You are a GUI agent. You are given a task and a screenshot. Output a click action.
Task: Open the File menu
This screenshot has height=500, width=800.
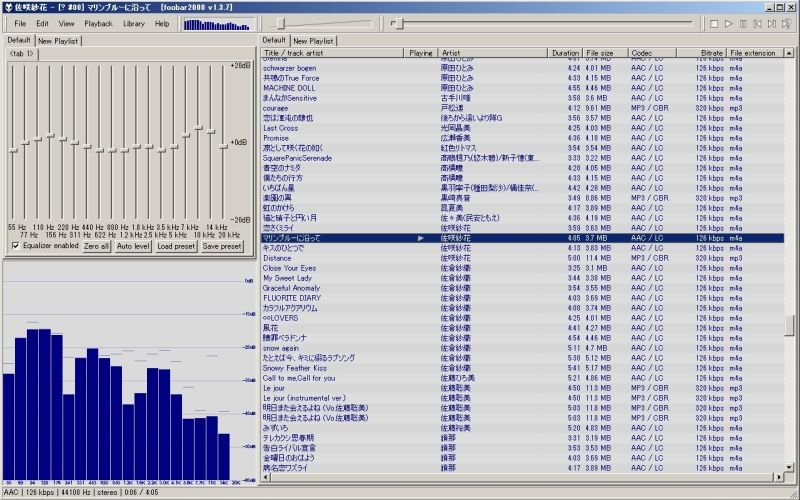[20, 23]
